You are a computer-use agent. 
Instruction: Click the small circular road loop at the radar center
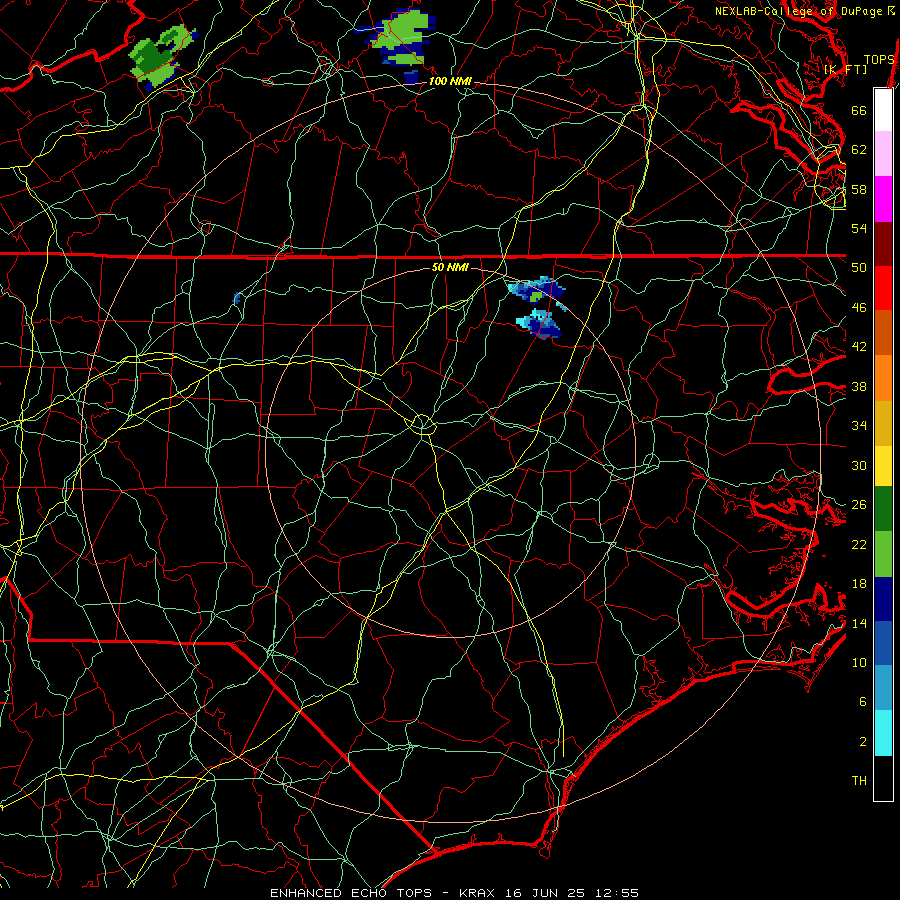(422, 424)
